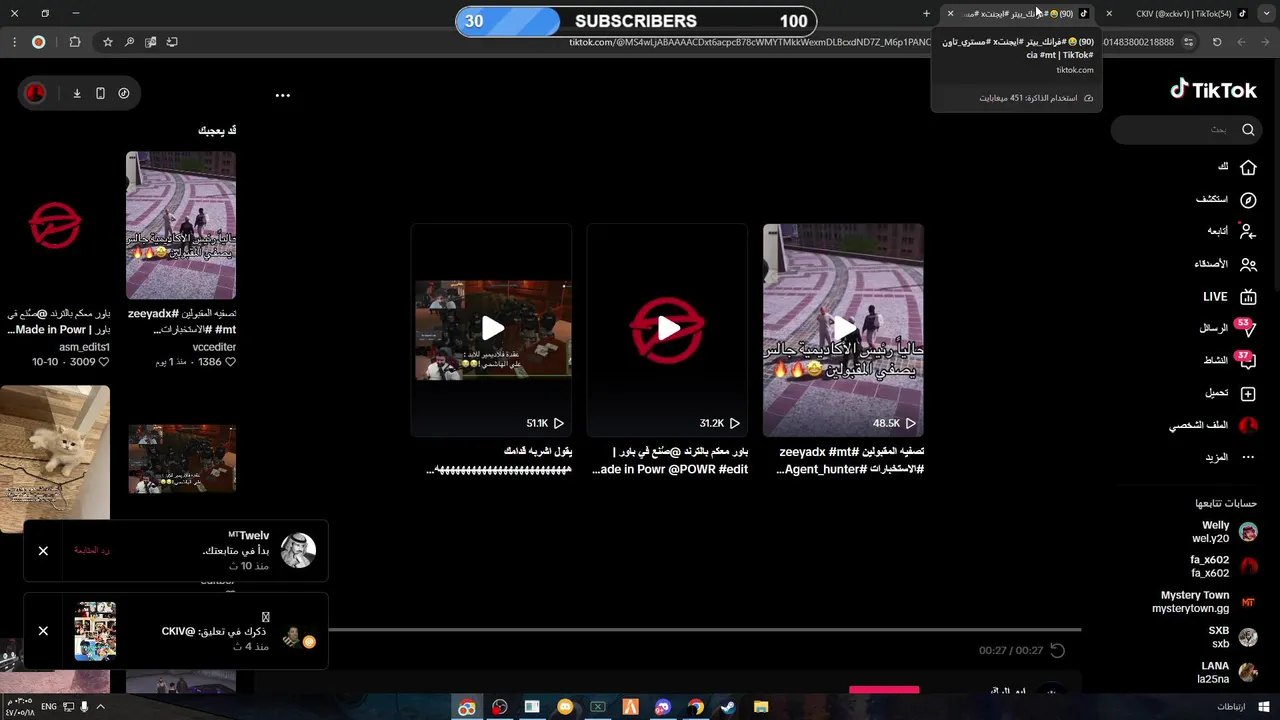Dismiss the MTTwelv follow notification
This screenshot has height=720, width=1280.
coord(43,551)
